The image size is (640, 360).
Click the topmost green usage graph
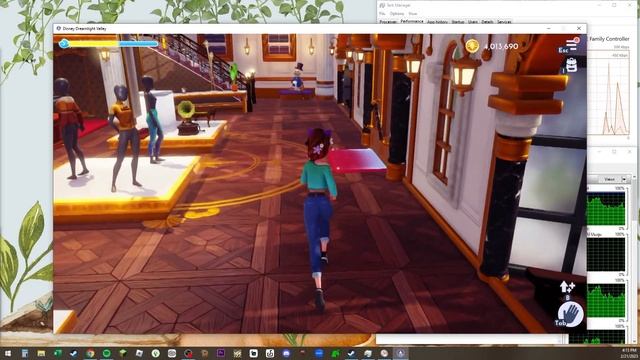606,208
